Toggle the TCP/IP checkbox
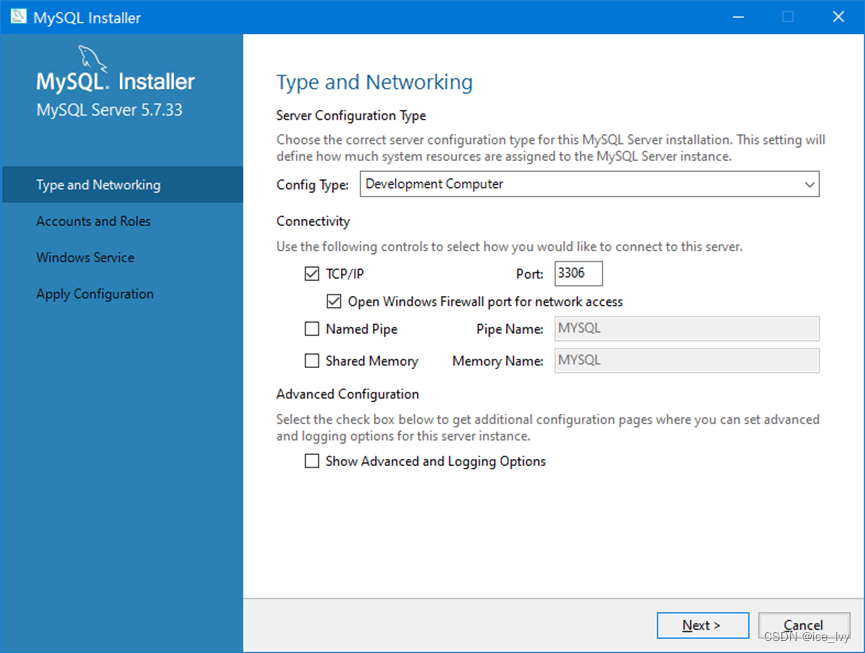 coord(312,274)
